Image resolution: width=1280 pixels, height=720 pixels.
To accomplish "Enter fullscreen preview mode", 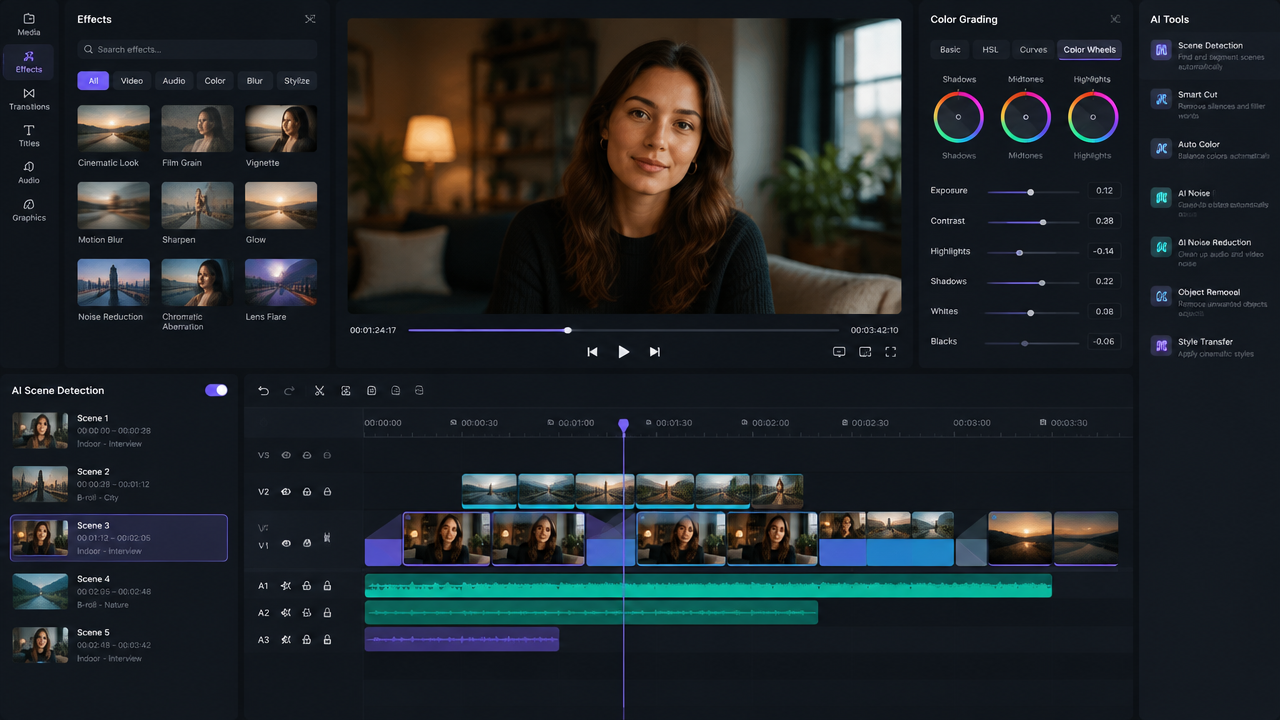I will [890, 352].
